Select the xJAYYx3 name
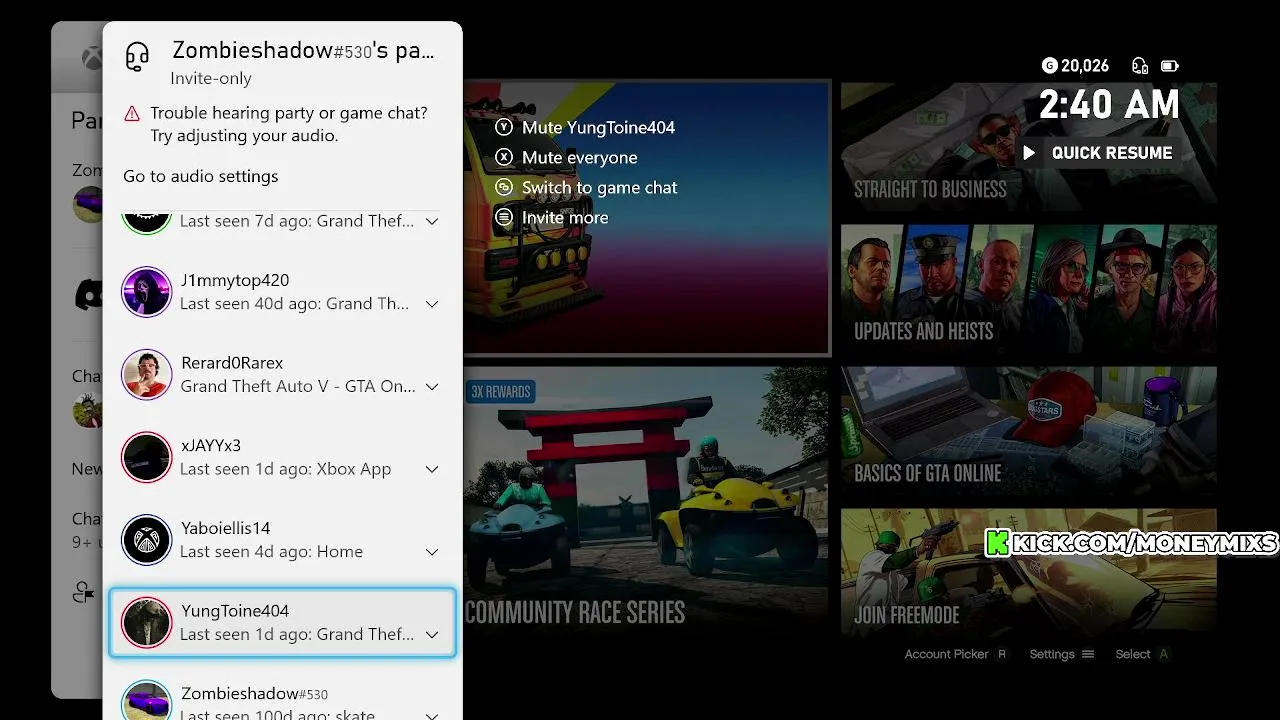This screenshot has height=720, width=1280. (x=211, y=445)
